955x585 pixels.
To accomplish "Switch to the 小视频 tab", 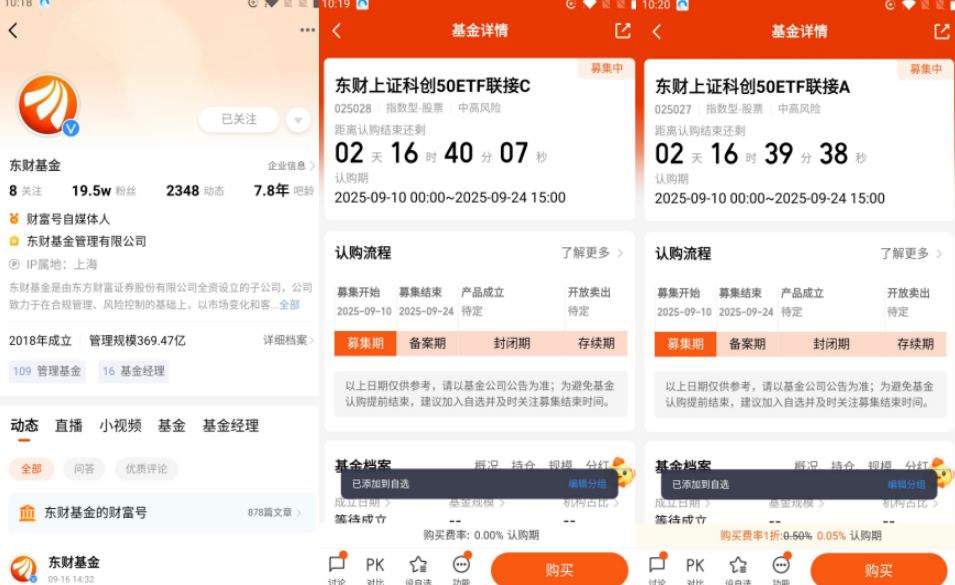I will pos(120,426).
